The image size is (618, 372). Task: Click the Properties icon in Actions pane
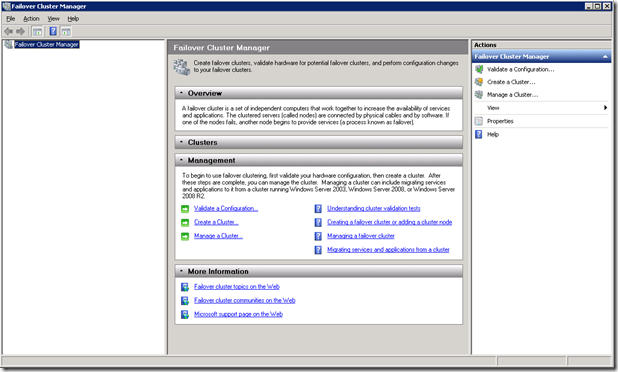(x=479, y=121)
